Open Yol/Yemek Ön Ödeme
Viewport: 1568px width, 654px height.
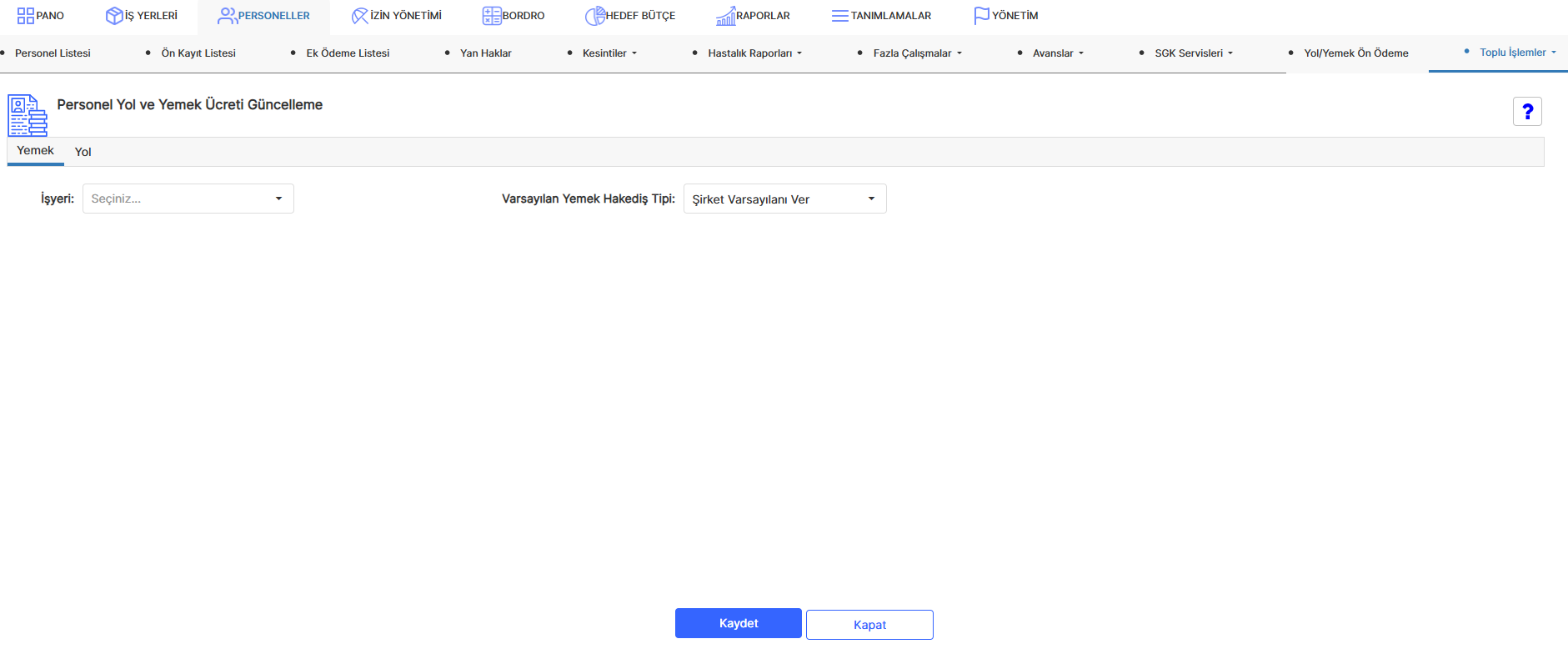(x=1356, y=53)
